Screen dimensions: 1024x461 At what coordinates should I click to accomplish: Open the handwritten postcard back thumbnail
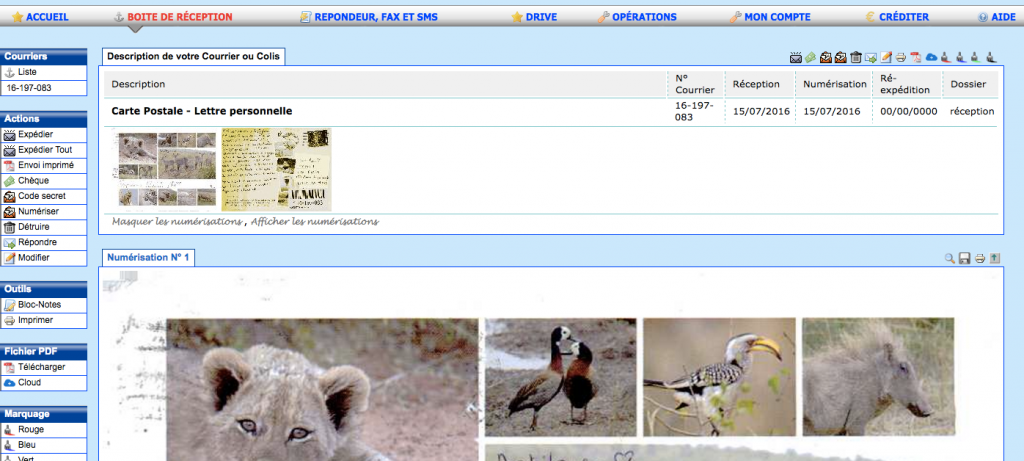point(276,168)
